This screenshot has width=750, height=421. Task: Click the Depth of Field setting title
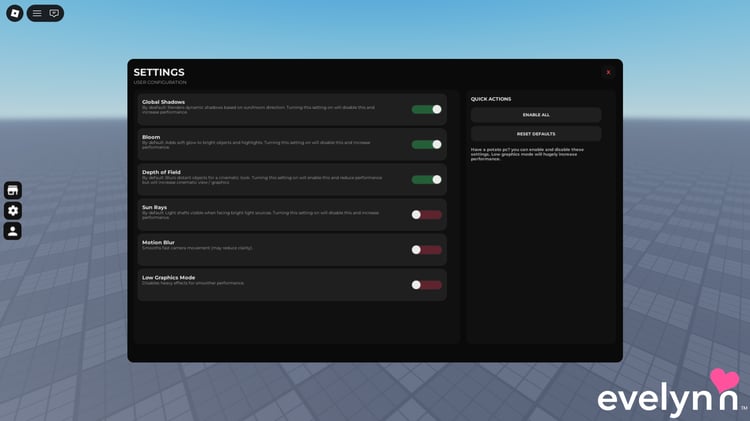pyautogui.click(x=161, y=172)
